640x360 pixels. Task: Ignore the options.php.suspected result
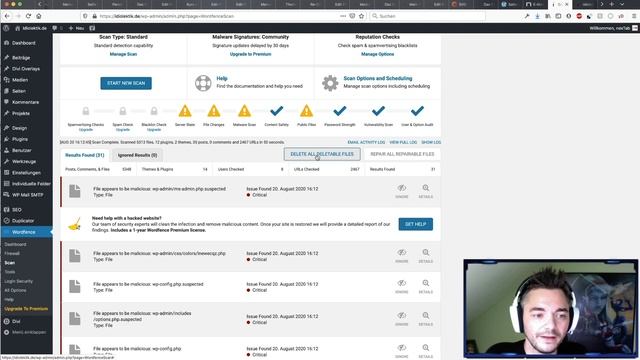pyautogui.click(x=402, y=318)
